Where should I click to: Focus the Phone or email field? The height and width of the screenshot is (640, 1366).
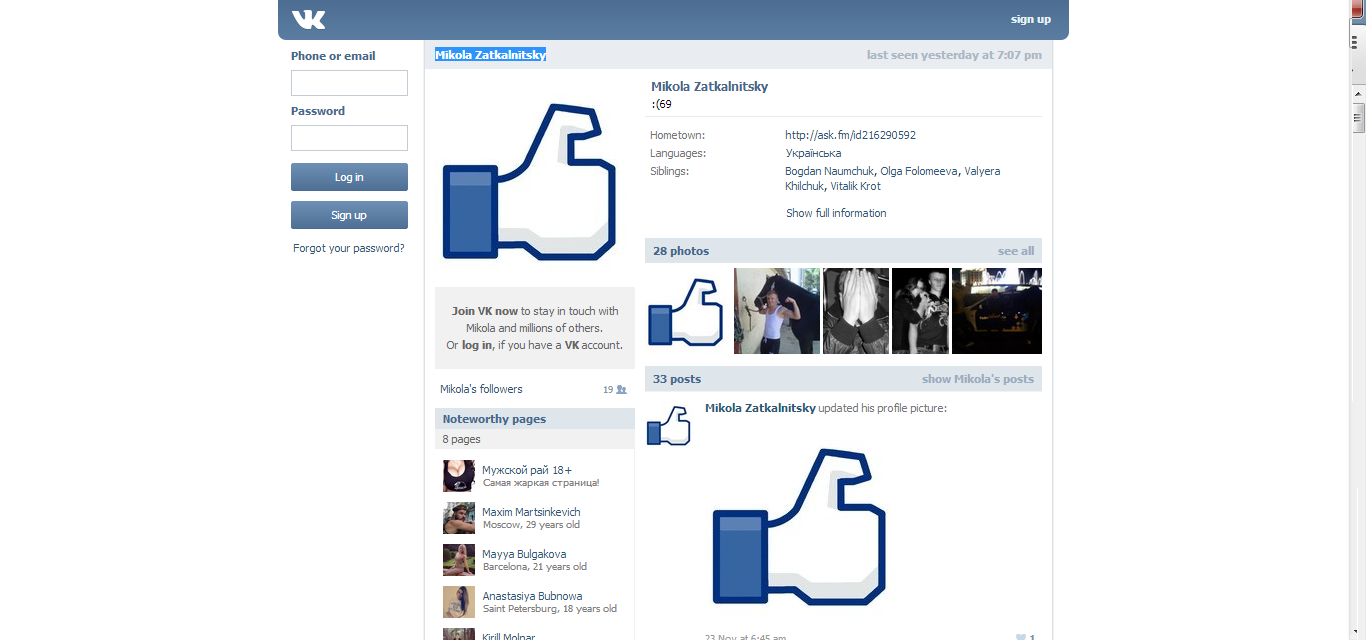349,83
